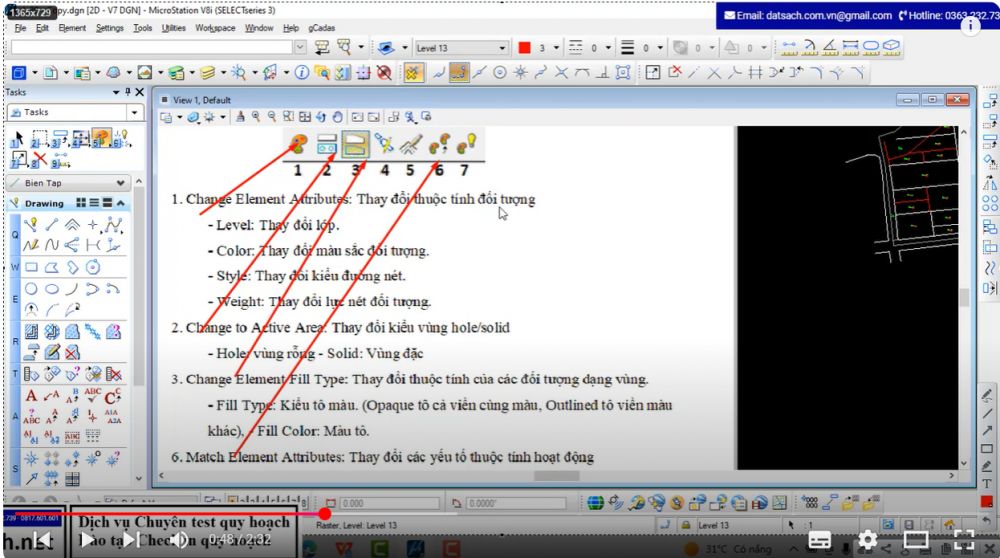1000x558 pixels.
Task: Open the gCadas menu
Action: coord(322,28)
